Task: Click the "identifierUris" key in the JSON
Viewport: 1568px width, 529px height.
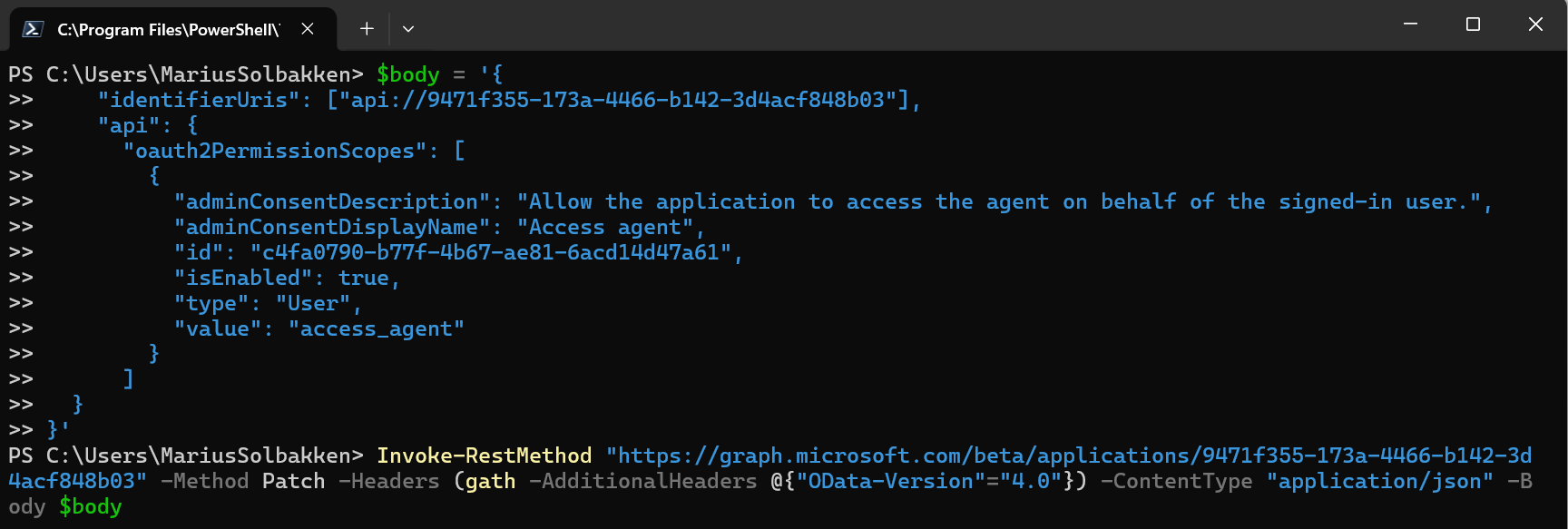Action: (199, 100)
